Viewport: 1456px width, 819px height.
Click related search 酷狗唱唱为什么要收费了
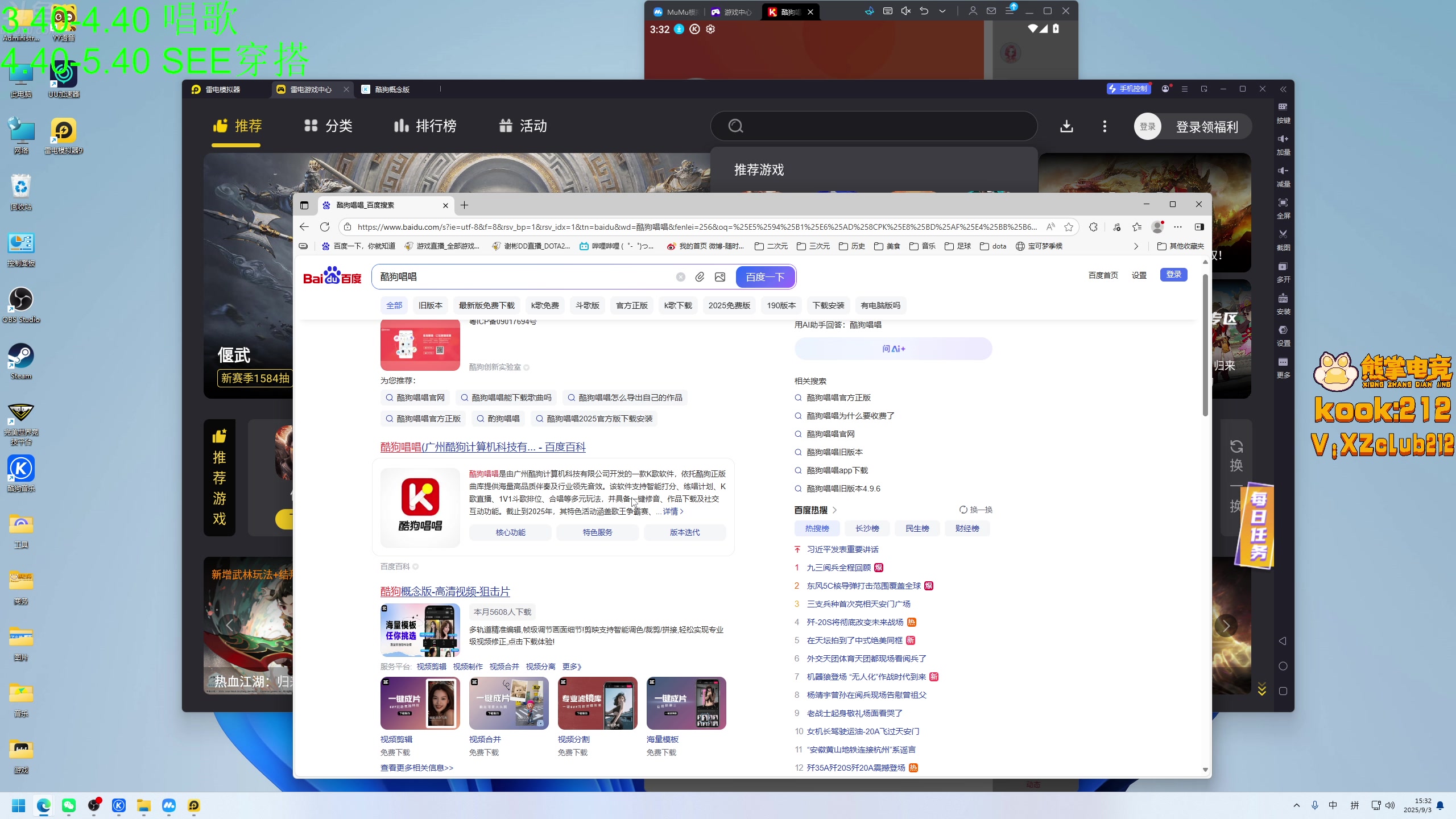(x=851, y=416)
